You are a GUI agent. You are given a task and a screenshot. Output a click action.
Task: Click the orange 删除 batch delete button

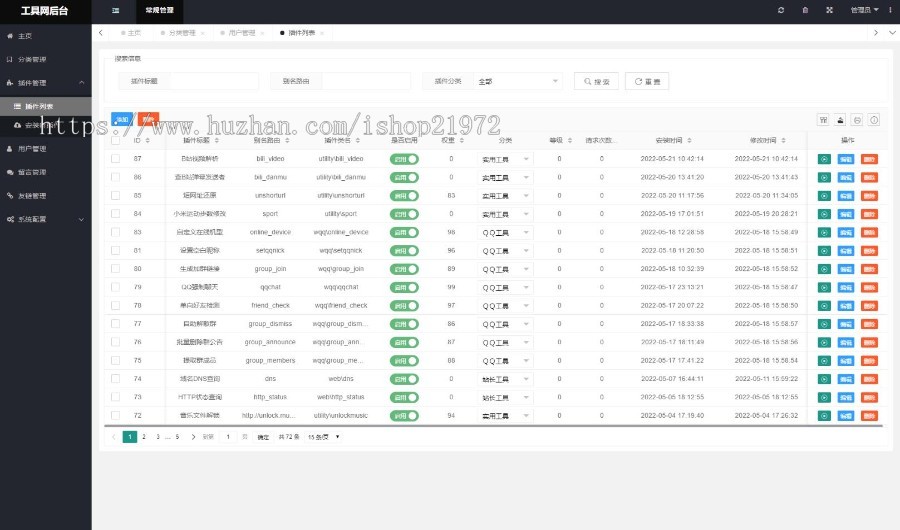[148, 119]
